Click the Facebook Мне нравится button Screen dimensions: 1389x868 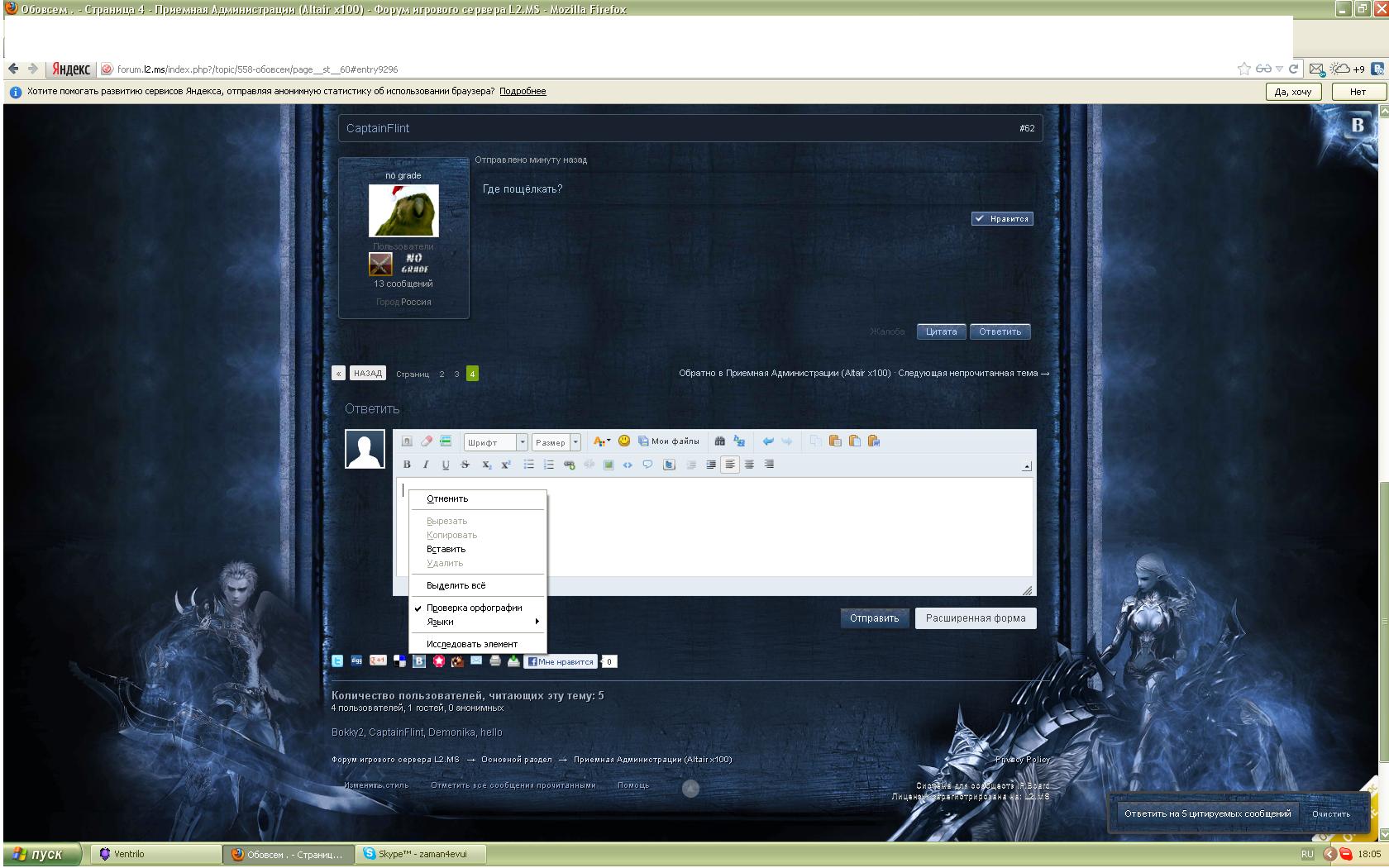point(561,661)
